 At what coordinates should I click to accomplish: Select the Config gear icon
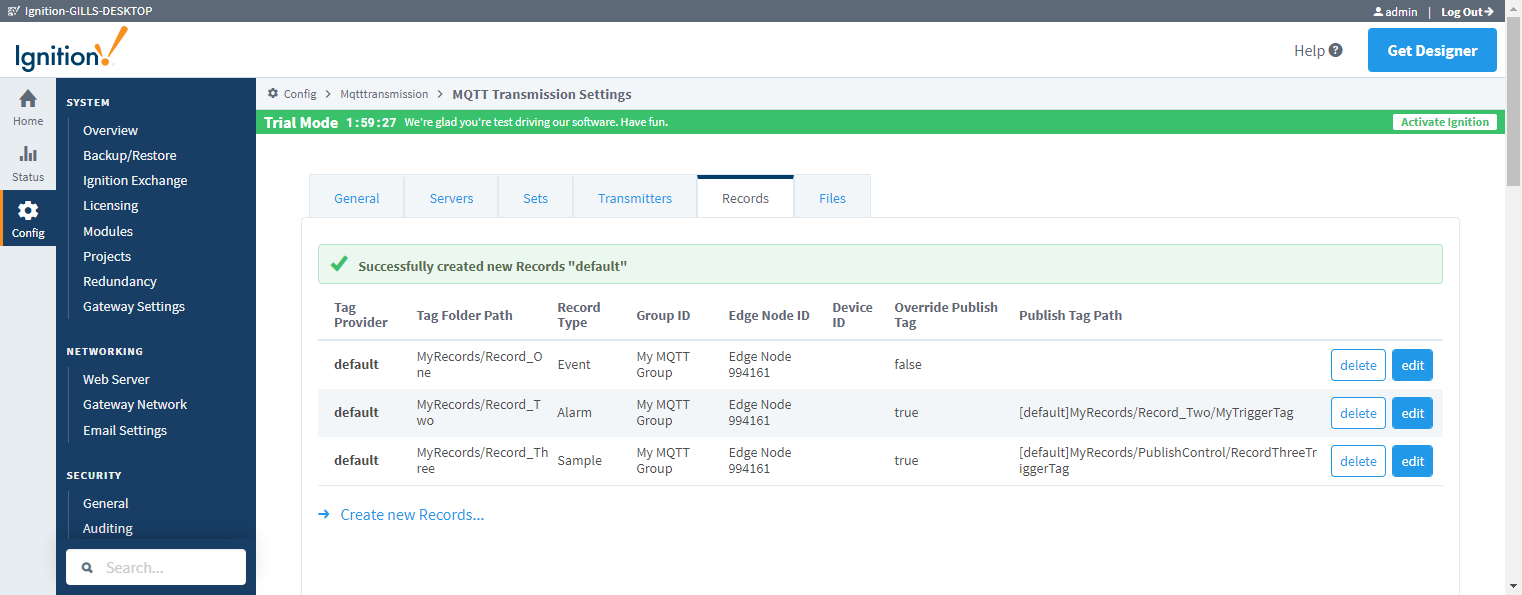click(28, 210)
